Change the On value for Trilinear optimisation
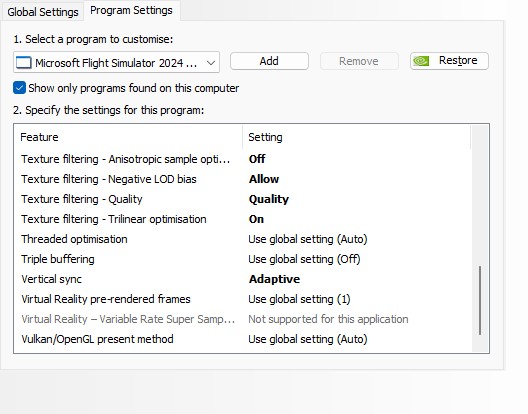 (256, 219)
